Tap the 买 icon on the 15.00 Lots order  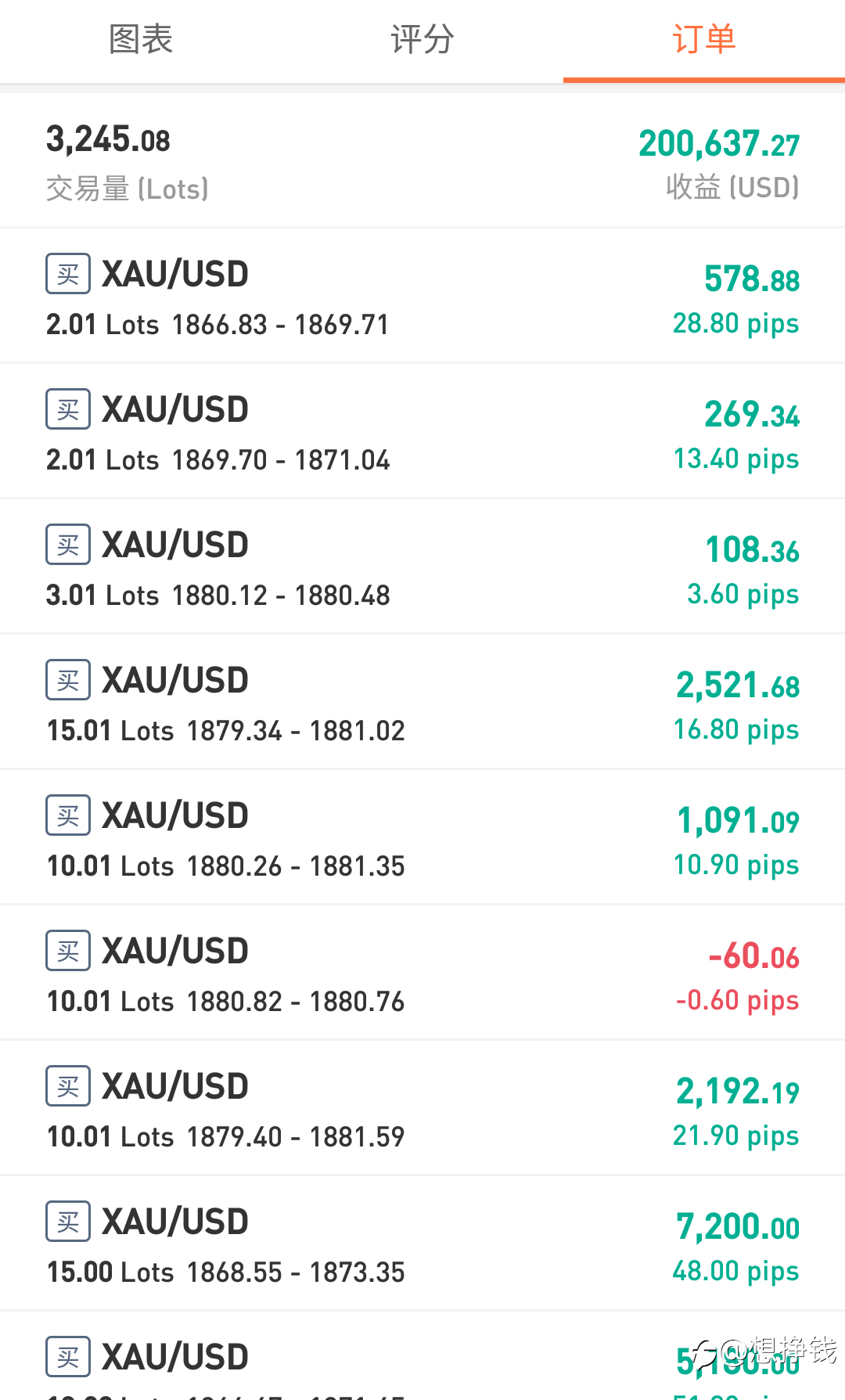[x=68, y=1222]
